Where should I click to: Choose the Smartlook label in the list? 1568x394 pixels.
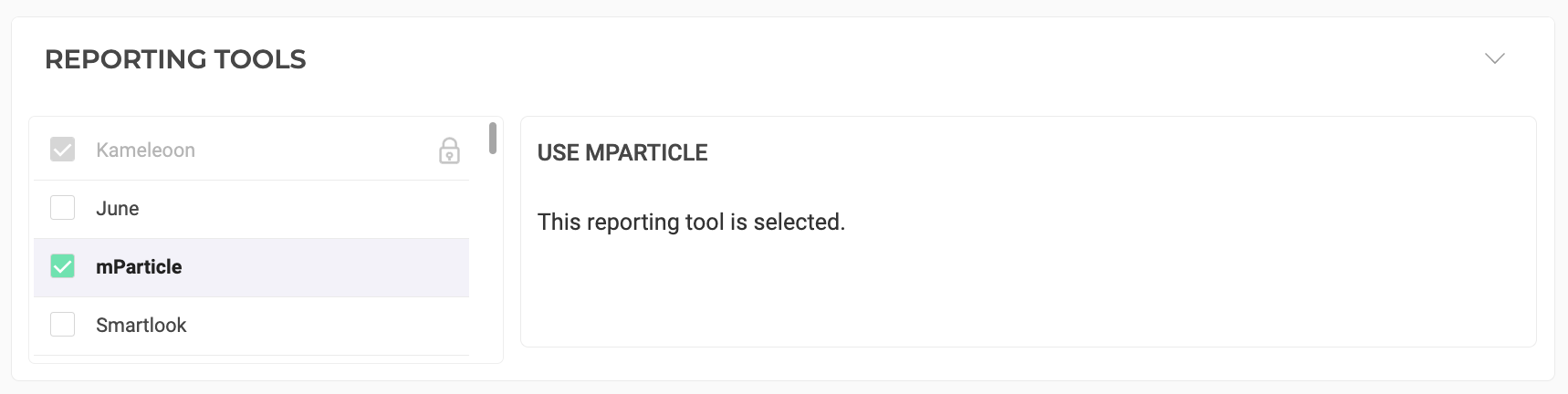[x=141, y=326]
